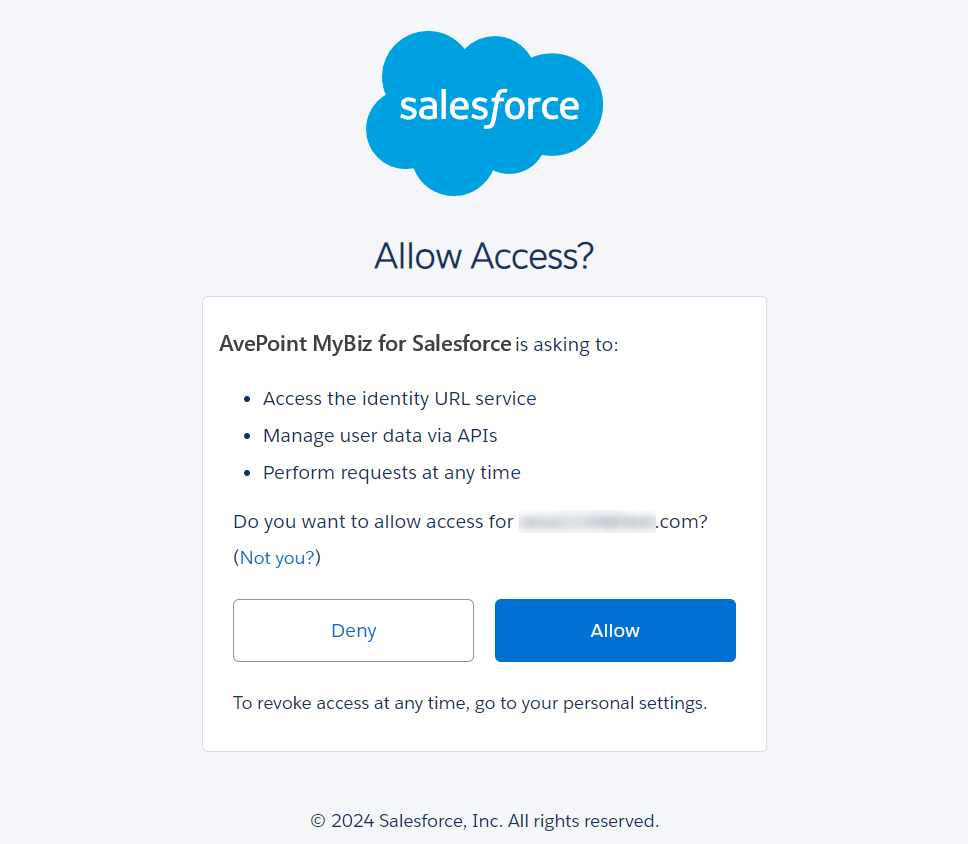The height and width of the screenshot is (844, 968).
Task: Select the is asking to text
Action: [x=564, y=344]
